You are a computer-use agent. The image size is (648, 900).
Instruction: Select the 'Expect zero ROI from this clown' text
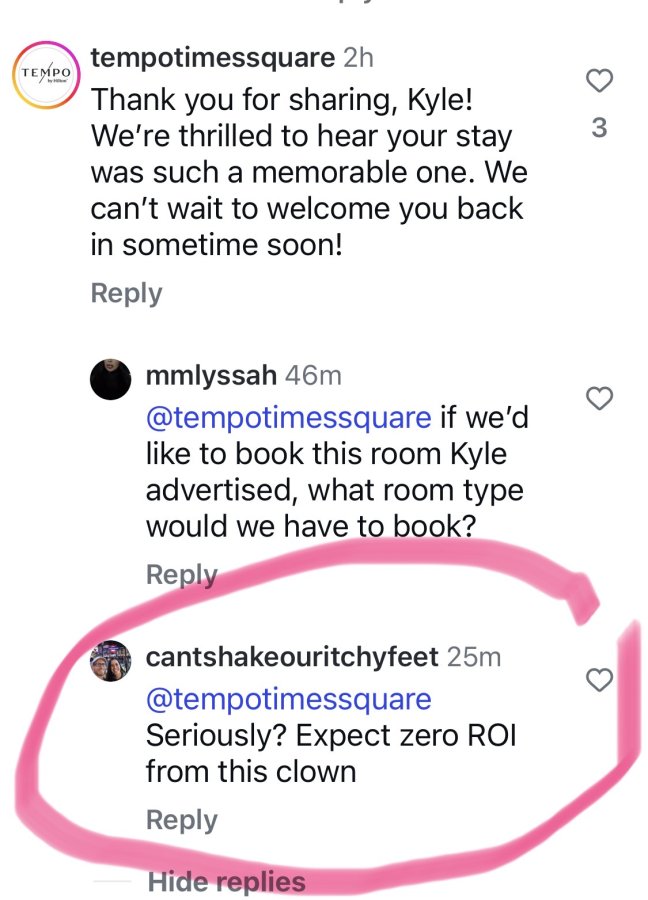coord(331,753)
